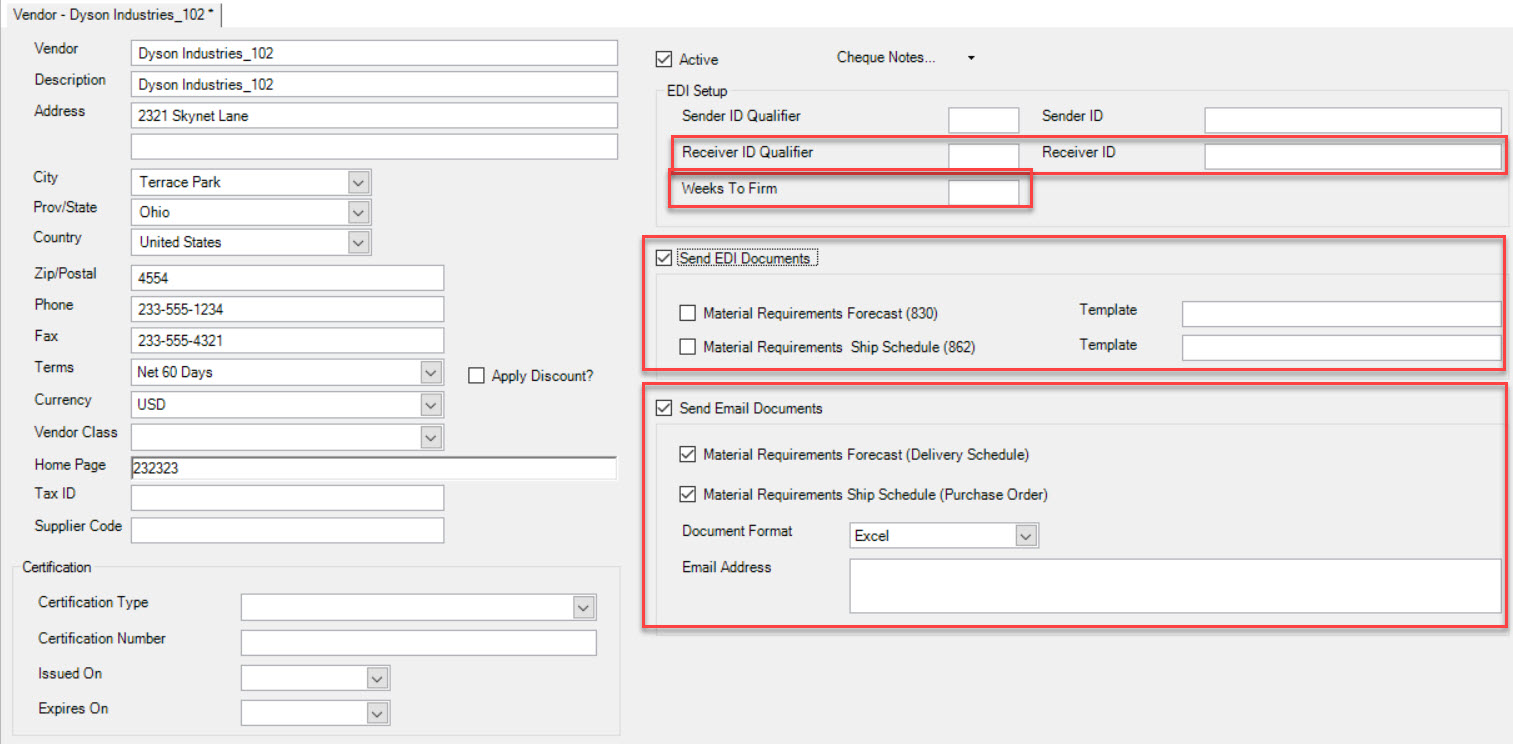
Task: Click the Zip/Postal field
Action: point(288,277)
